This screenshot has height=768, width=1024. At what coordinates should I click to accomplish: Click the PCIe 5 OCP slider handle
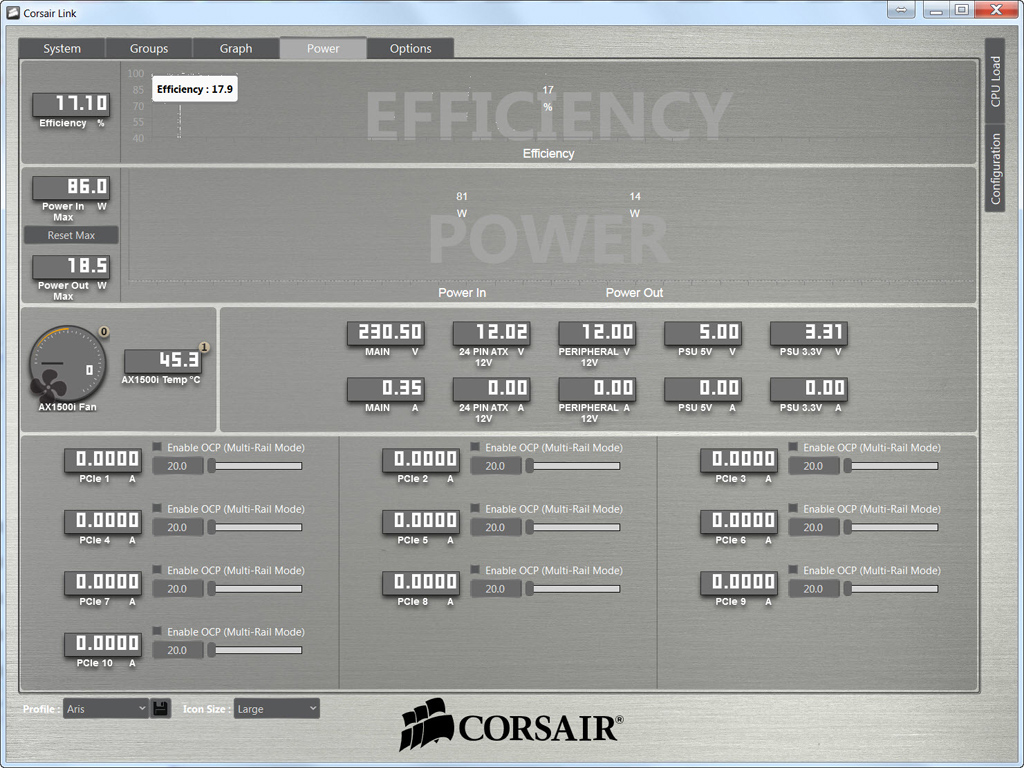(530, 527)
